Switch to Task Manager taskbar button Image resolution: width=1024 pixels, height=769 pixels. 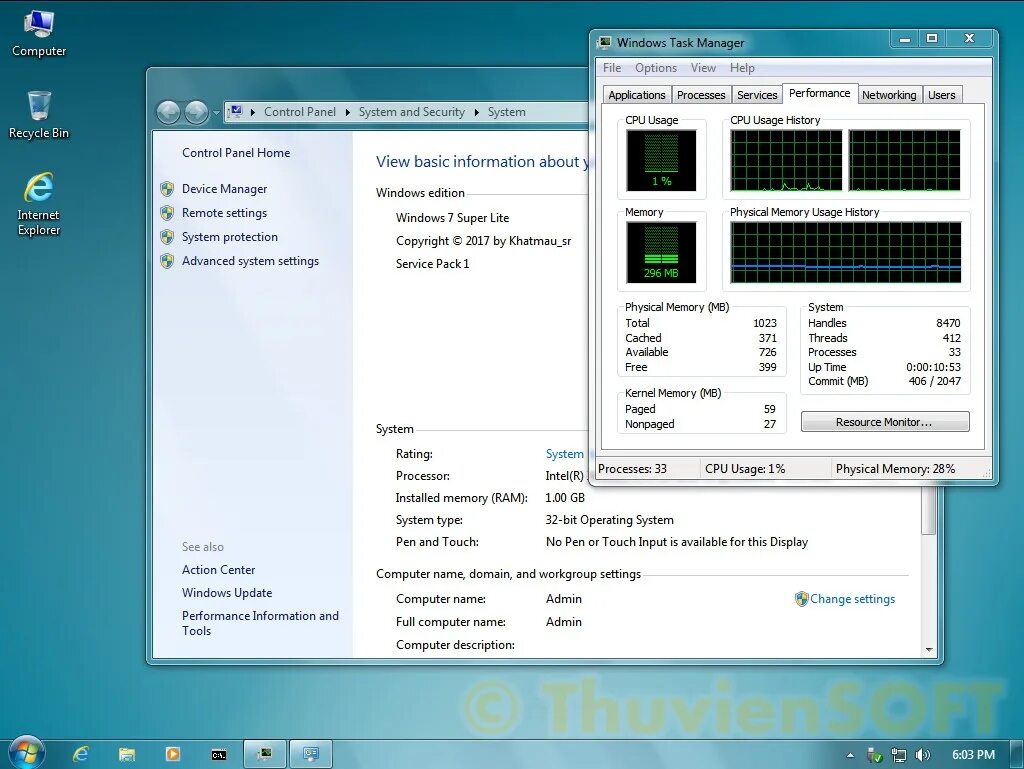[265, 755]
